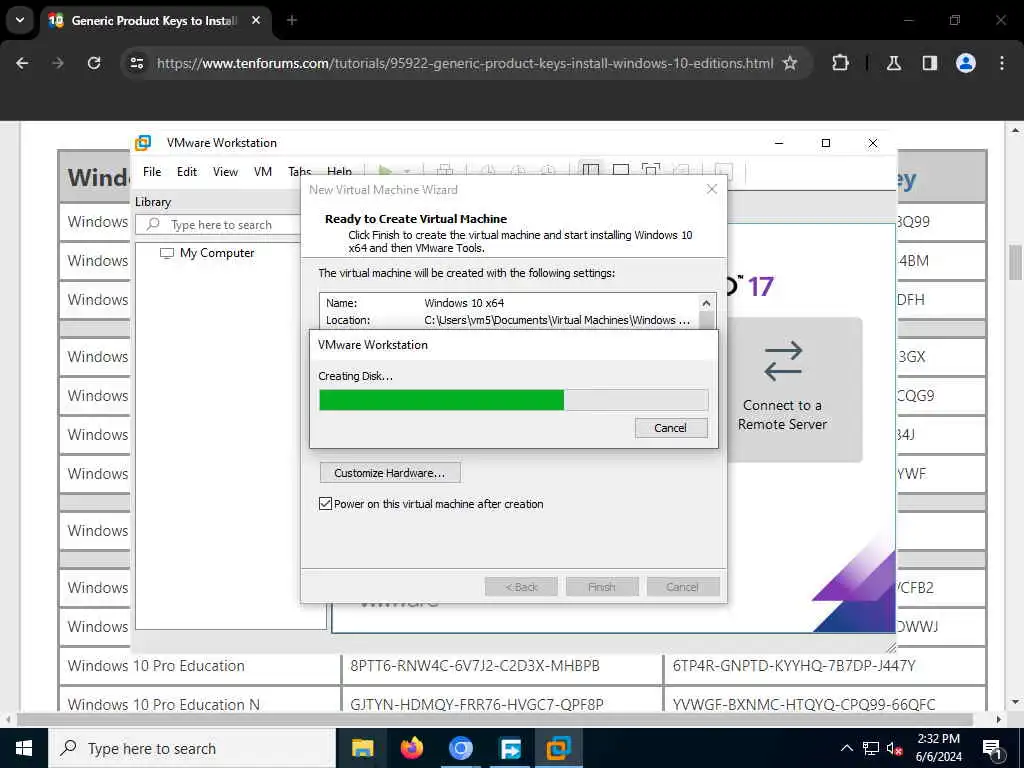
Task: Click key GJTYN-HDMQY-FRR76-HVGC7-QPF8P
Action: [477, 705]
